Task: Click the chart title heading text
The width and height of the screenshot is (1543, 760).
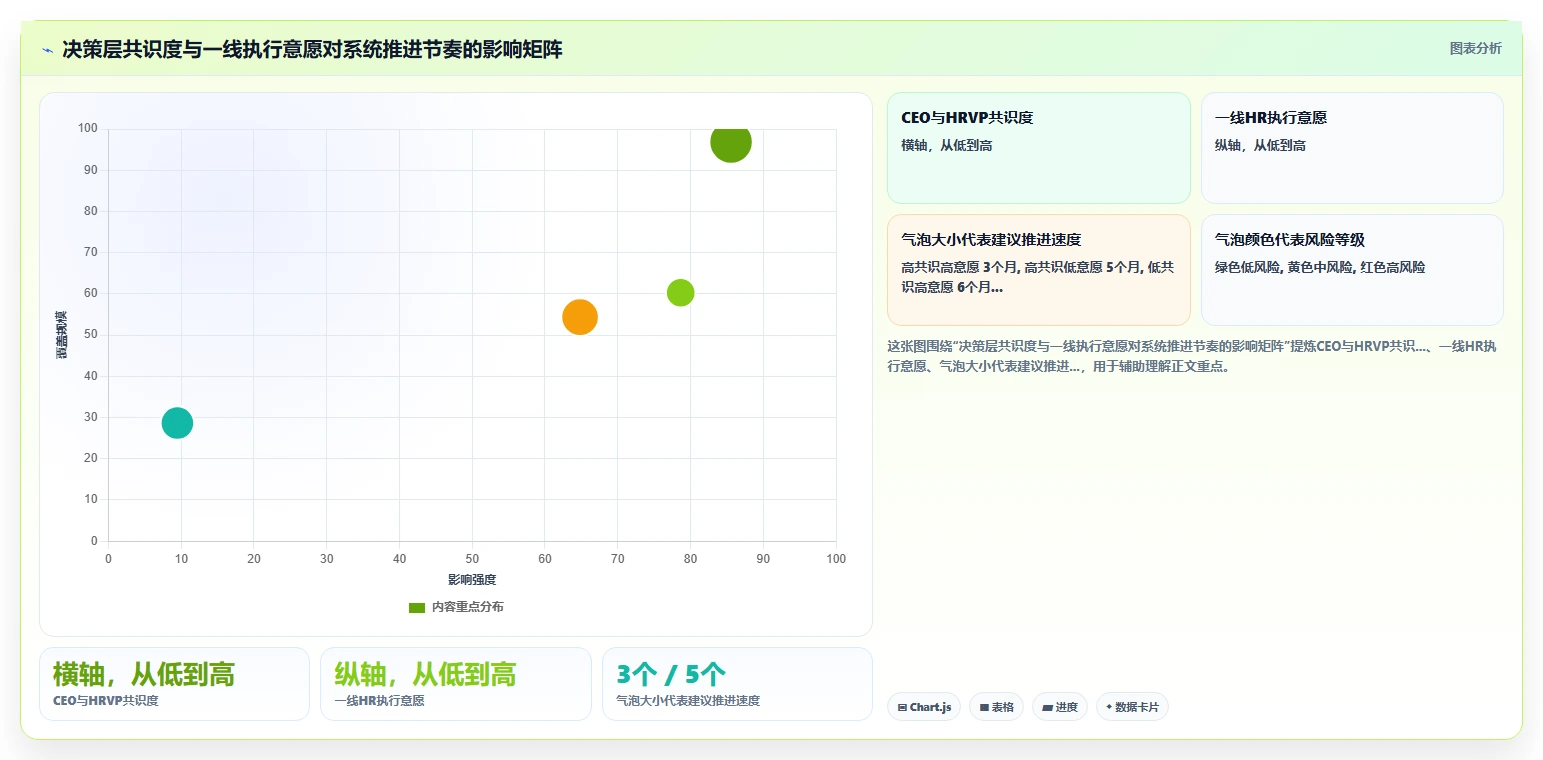Action: point(312,49)
